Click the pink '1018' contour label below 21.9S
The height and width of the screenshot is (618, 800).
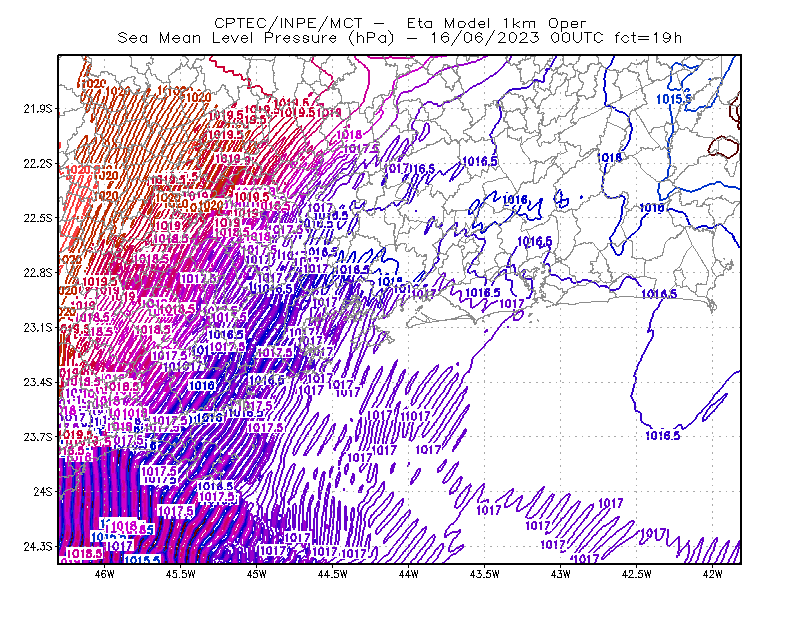[x=349, y=134]
